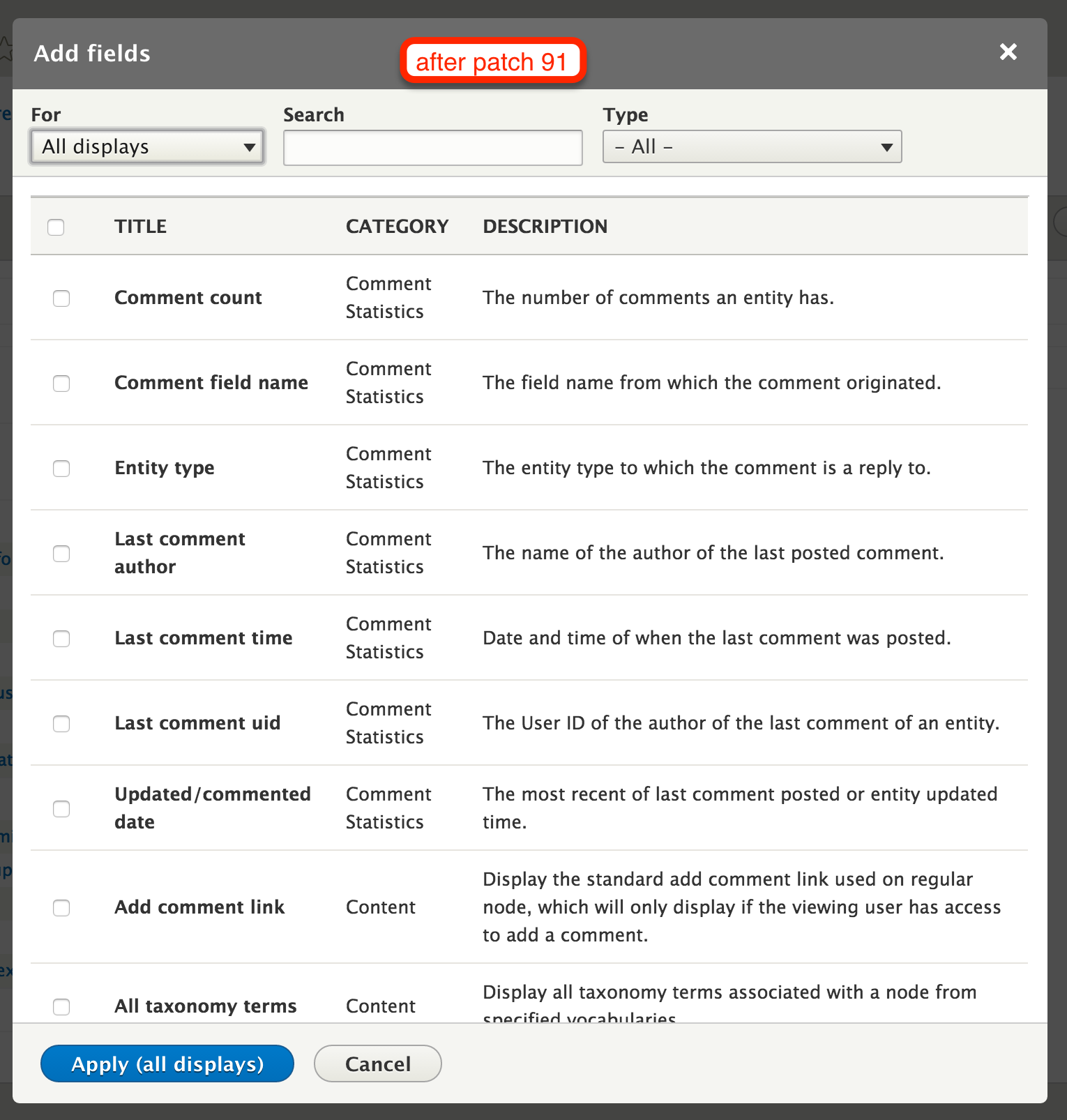Click Comment Statistics in Comment count row
The height and width of the screenshot is (1120, 1067).
point(388,298)
